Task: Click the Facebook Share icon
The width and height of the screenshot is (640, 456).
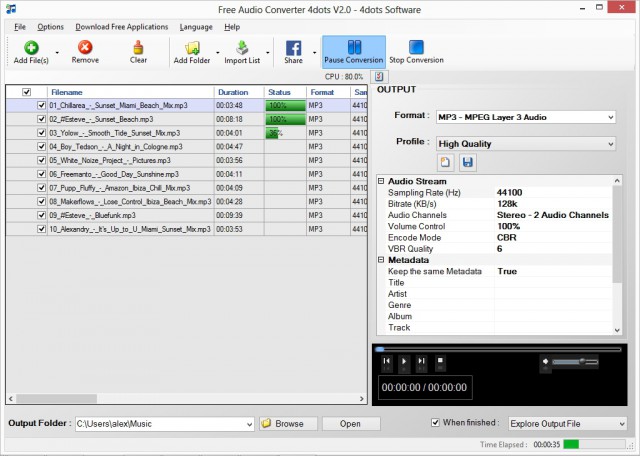Action: [x=293, y=48]
